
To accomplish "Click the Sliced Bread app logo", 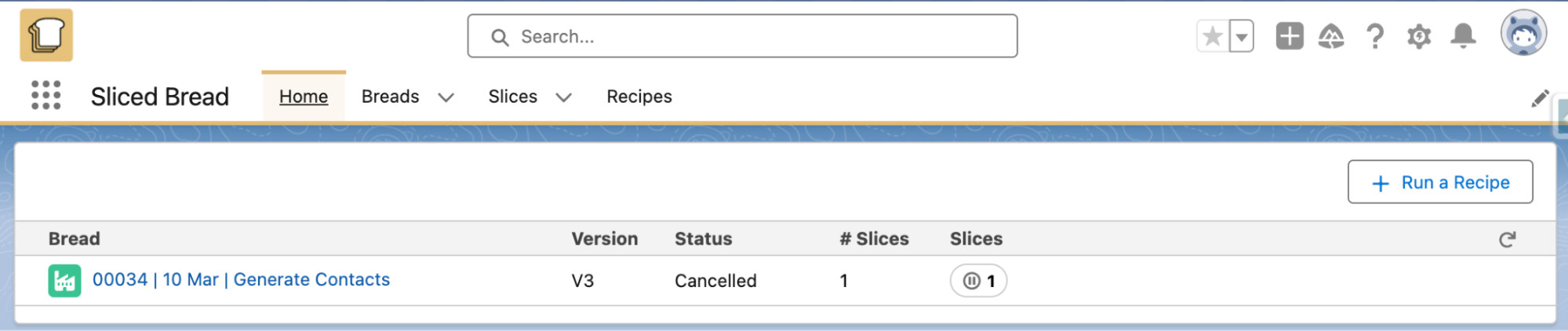I will 46,35.
